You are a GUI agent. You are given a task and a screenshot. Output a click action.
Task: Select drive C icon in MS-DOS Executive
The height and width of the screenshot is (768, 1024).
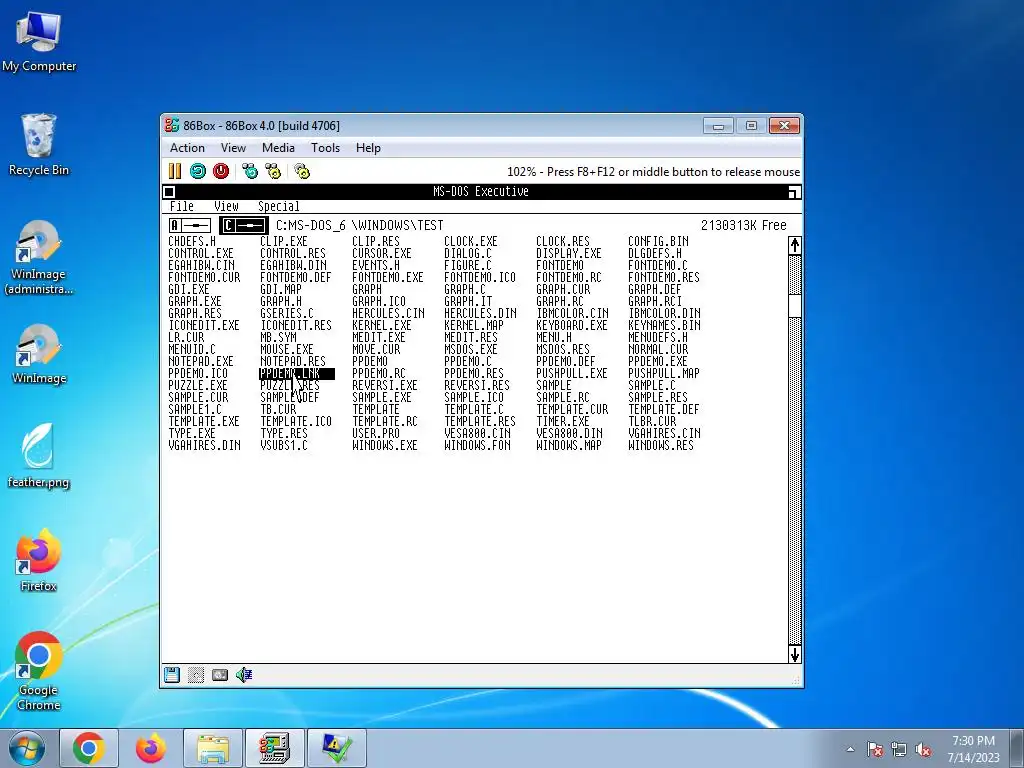(x=244, y=225)
